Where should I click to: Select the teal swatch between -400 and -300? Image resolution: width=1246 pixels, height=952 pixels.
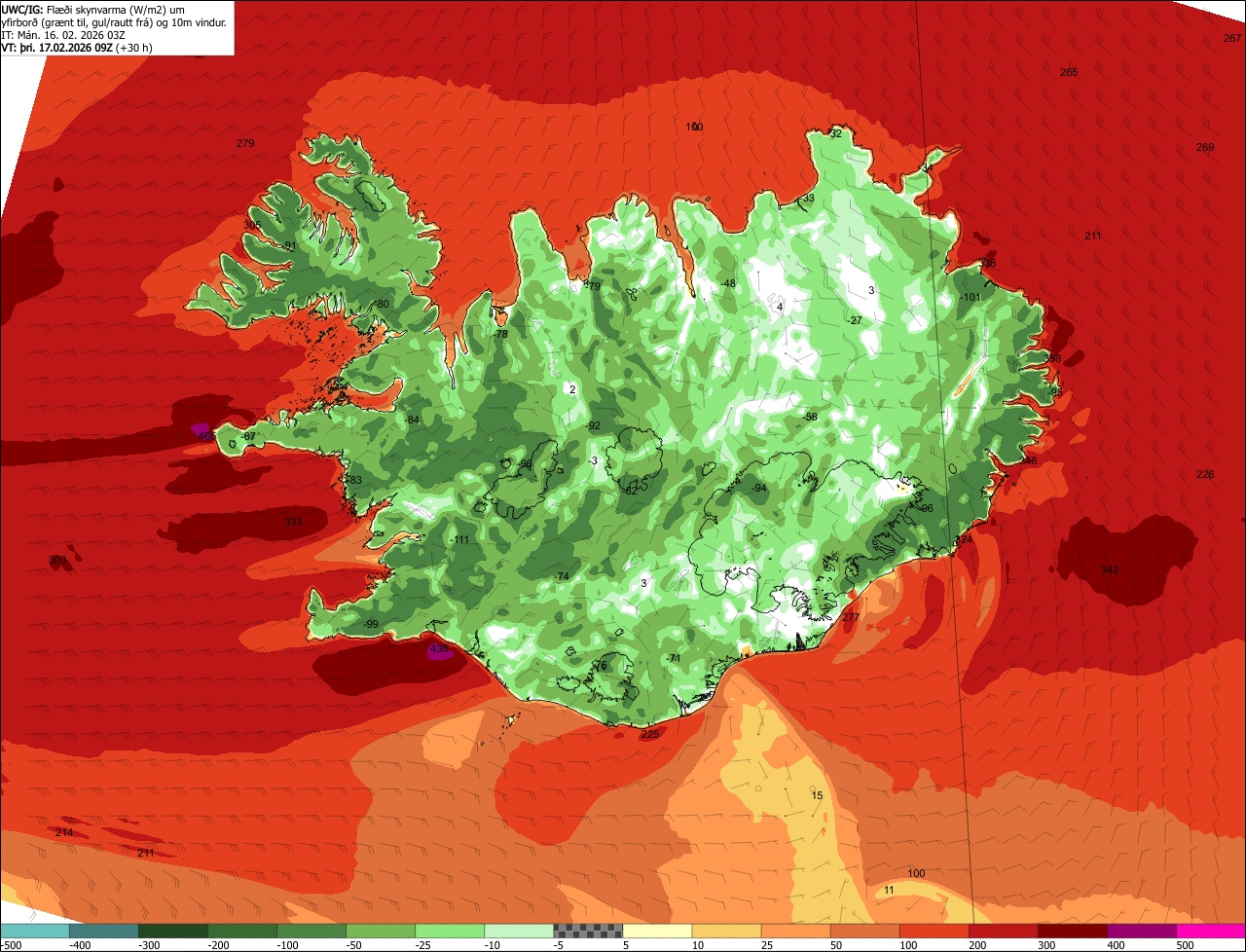[x=104, y=931]
